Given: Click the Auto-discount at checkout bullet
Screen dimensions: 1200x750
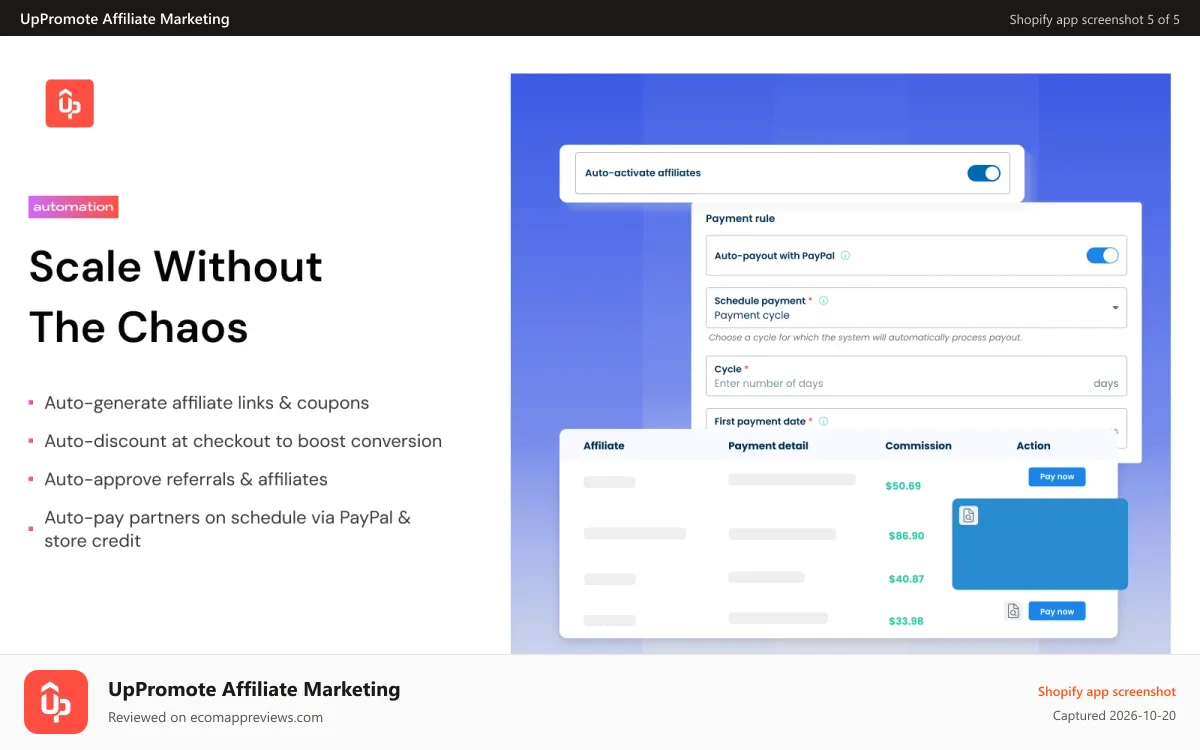Looking at the screenshot, I should (243, 441).
